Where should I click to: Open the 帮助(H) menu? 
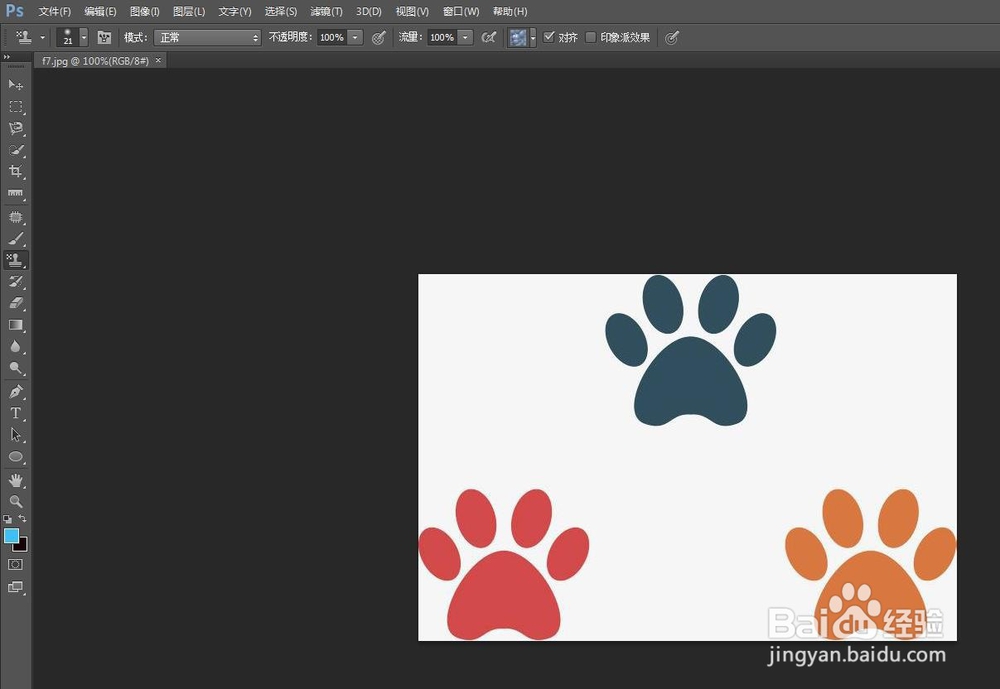[510, 11]
